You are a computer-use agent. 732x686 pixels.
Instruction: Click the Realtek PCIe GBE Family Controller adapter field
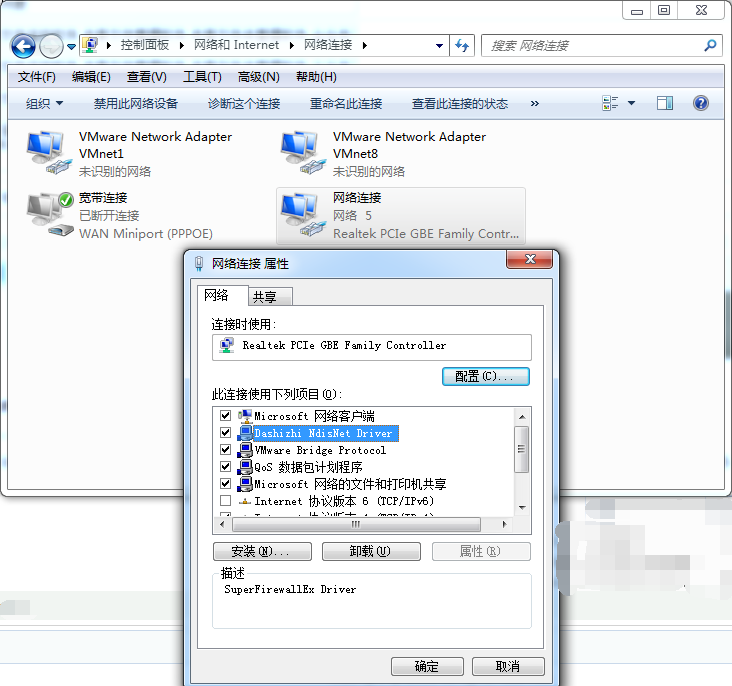[x=372, y=347]
